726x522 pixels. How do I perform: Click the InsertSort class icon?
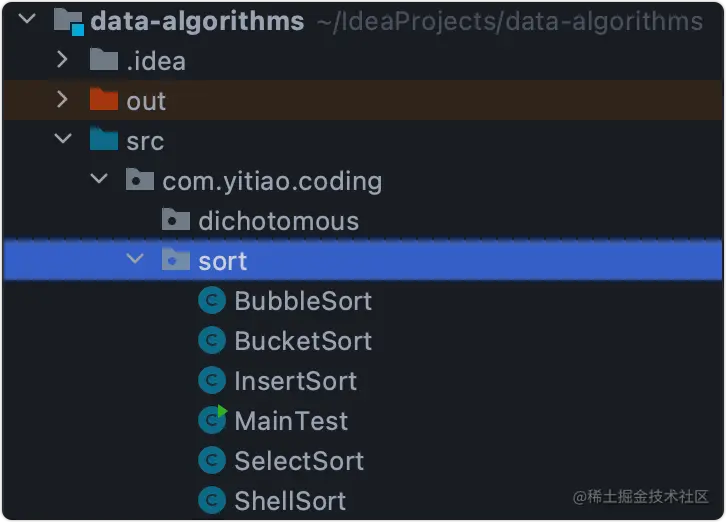point(211,381)
